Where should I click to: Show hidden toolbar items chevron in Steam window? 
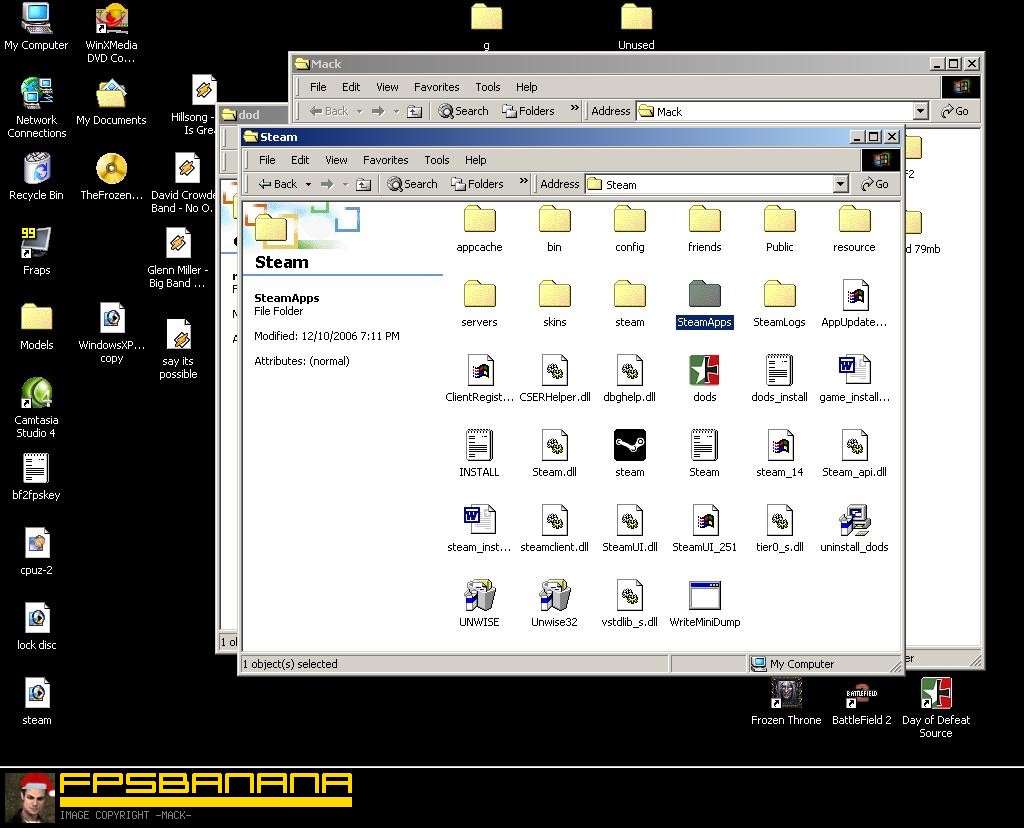[524, 182]
